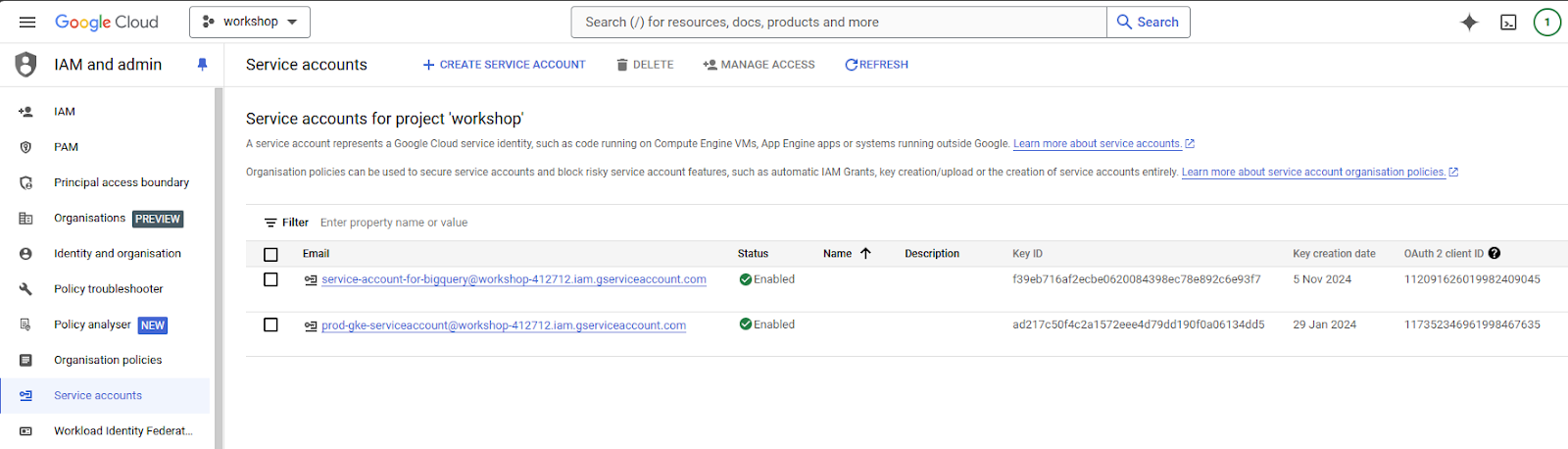Click the Identity and organisation person icon
The height and width of the screenshot is (449, 1568).
tap(25, 254)
